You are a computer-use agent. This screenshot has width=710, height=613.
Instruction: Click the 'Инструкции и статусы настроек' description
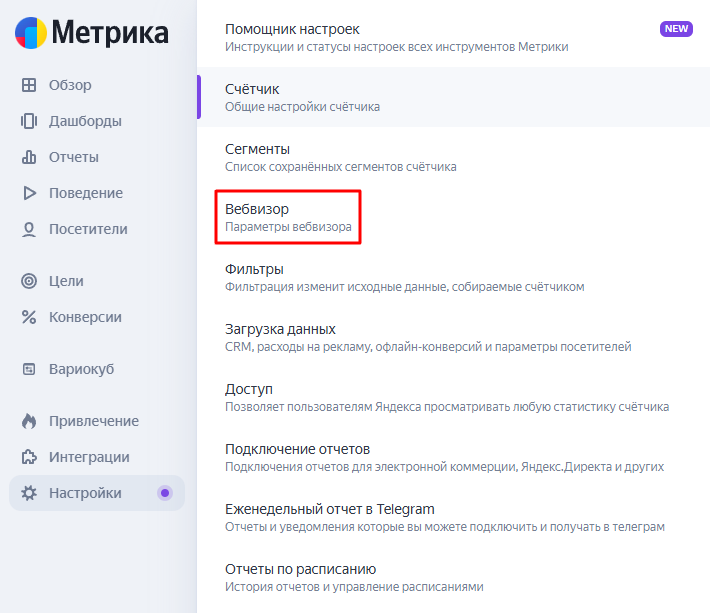(x=397, y=47)
